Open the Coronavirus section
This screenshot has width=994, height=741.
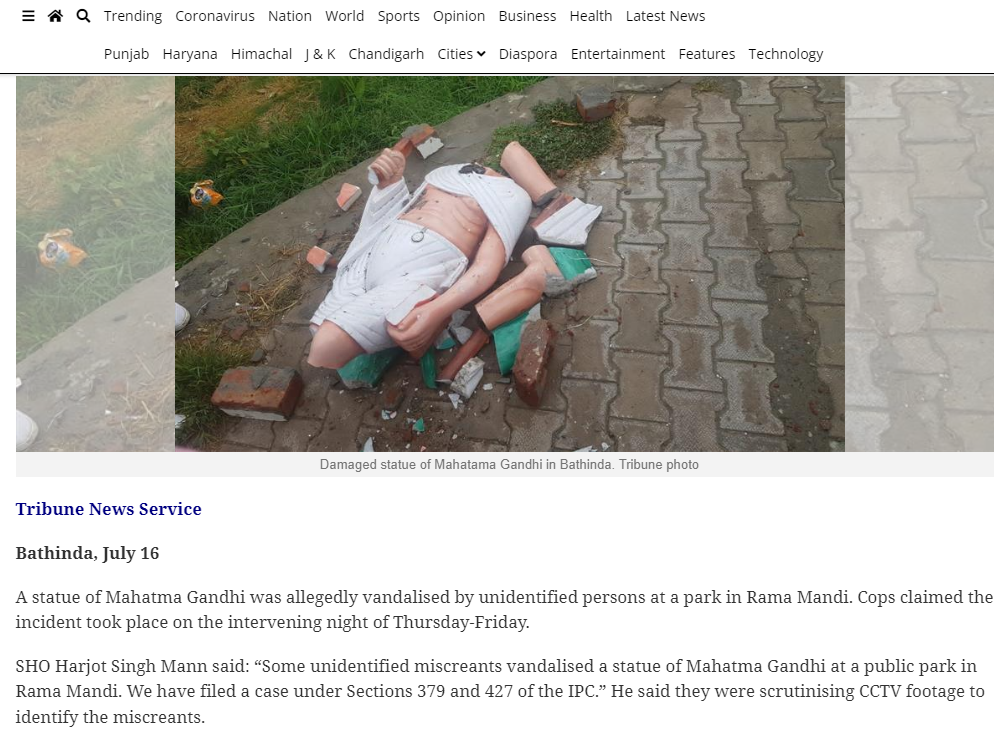(215, 16)
